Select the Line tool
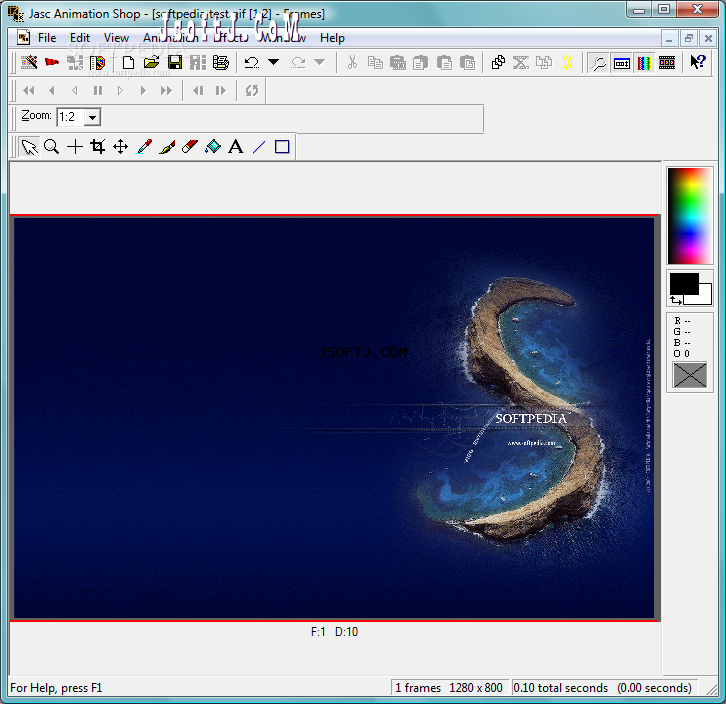 (x=259, y=147)
